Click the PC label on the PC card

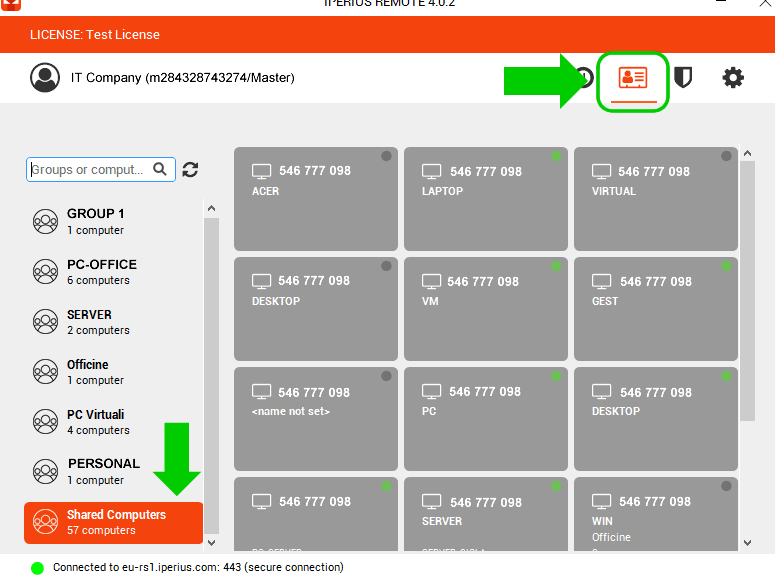tap(429, 411)
